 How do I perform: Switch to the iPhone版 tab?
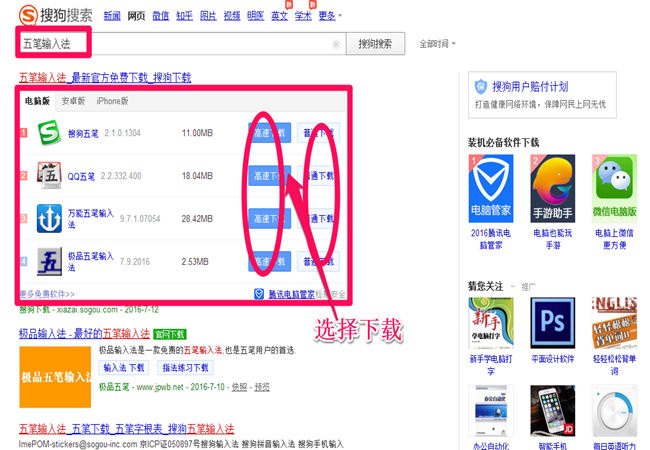click(112, 101)
